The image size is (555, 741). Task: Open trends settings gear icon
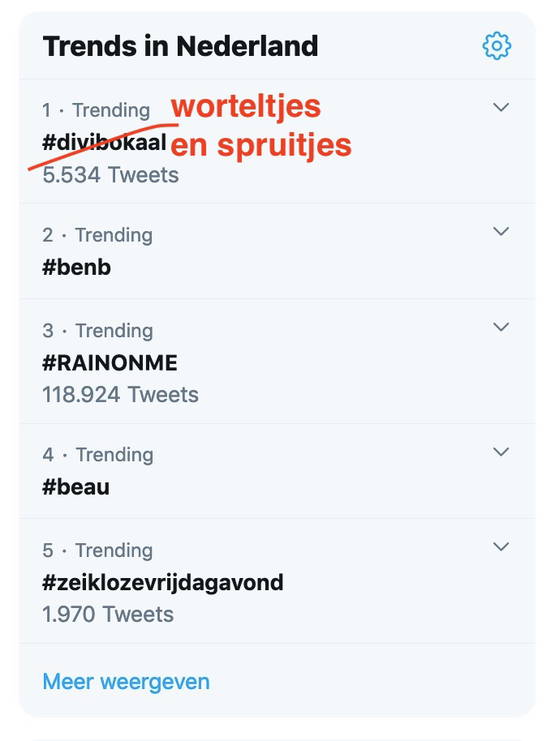tap(496, 46)
